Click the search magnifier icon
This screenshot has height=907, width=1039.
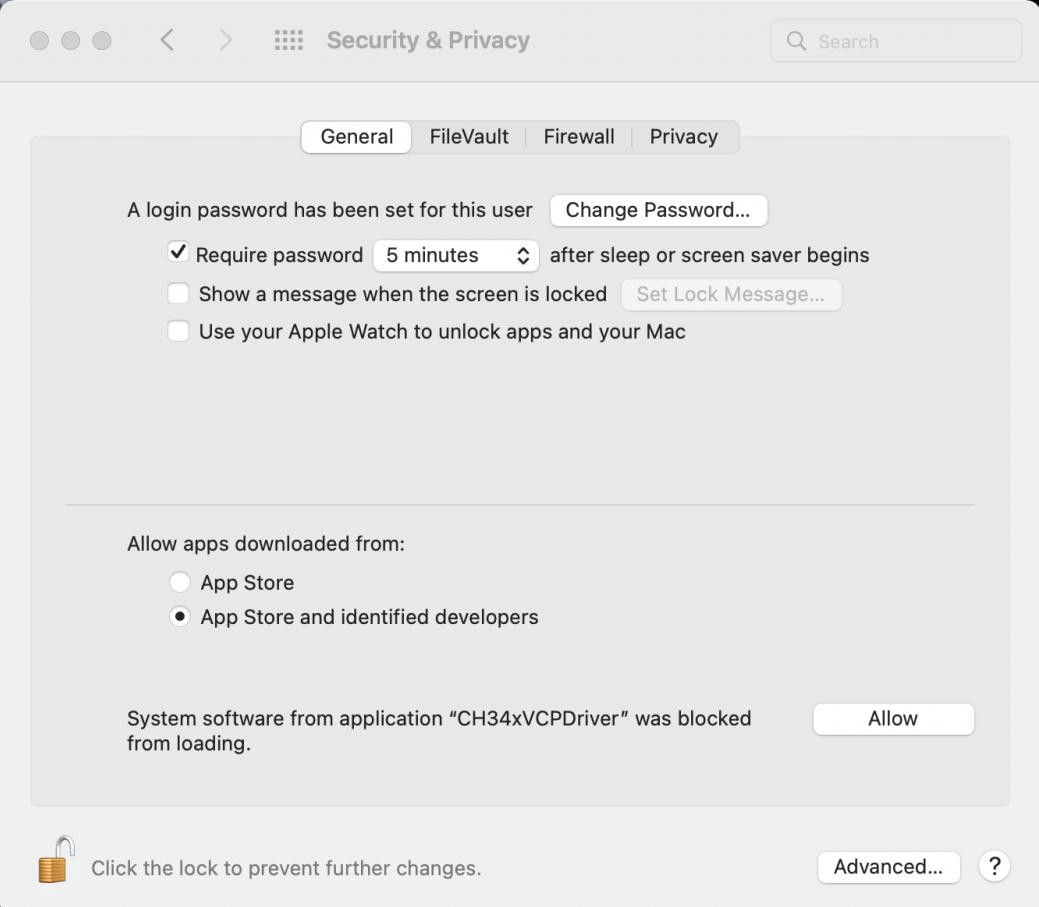pyautogui.click(x=797, y=41)
